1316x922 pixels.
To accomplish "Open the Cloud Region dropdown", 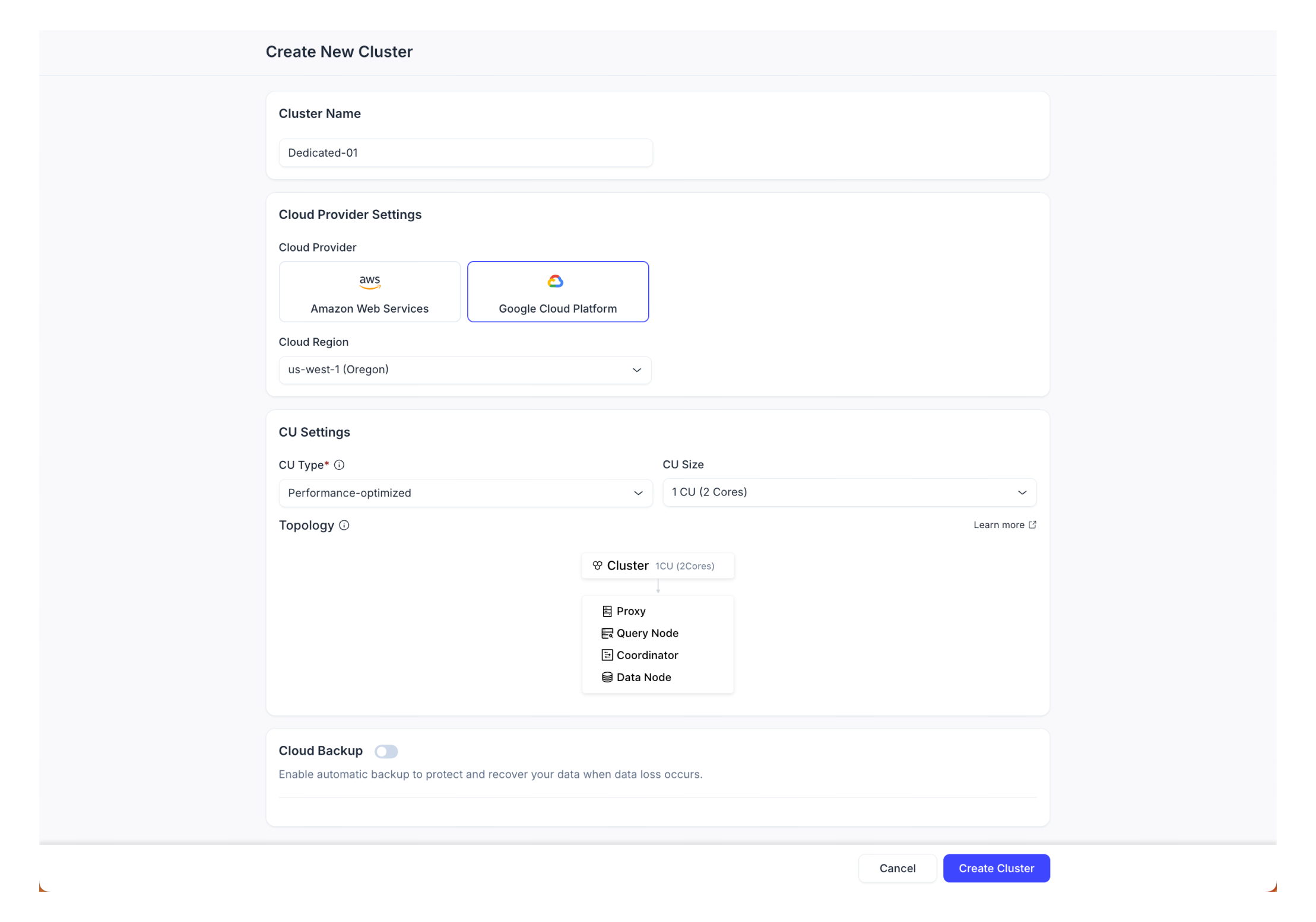I will pyautogui.click(x=465, y=370).
